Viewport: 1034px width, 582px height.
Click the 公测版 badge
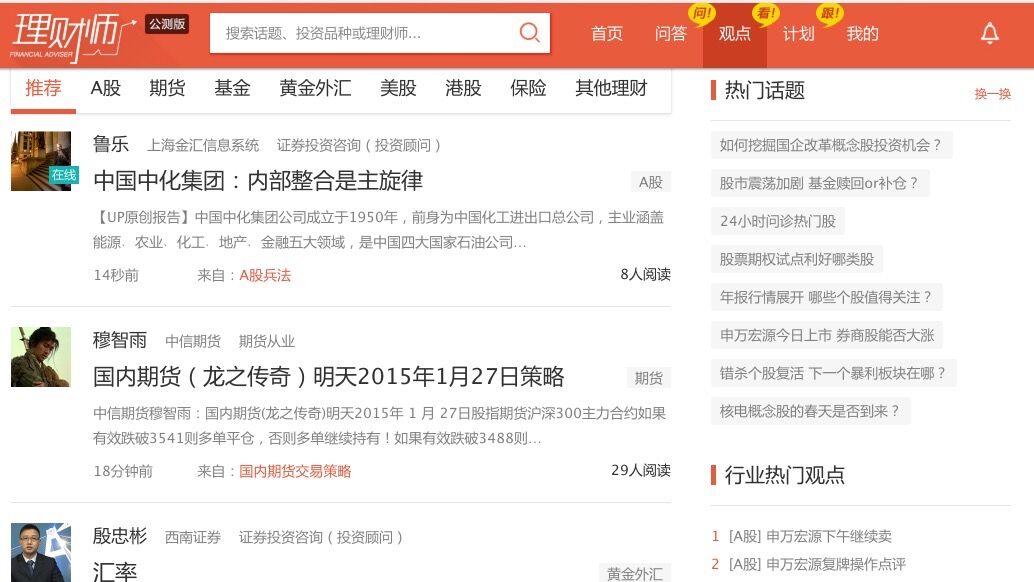coord(167,24)
